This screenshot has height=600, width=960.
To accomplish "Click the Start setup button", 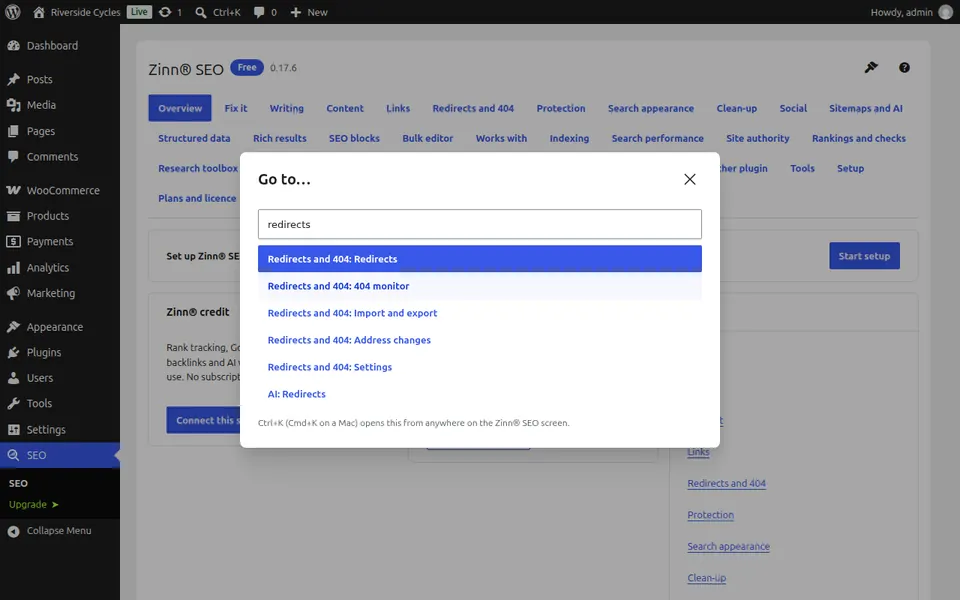I will pyautogui.click(x=864, y=256).
